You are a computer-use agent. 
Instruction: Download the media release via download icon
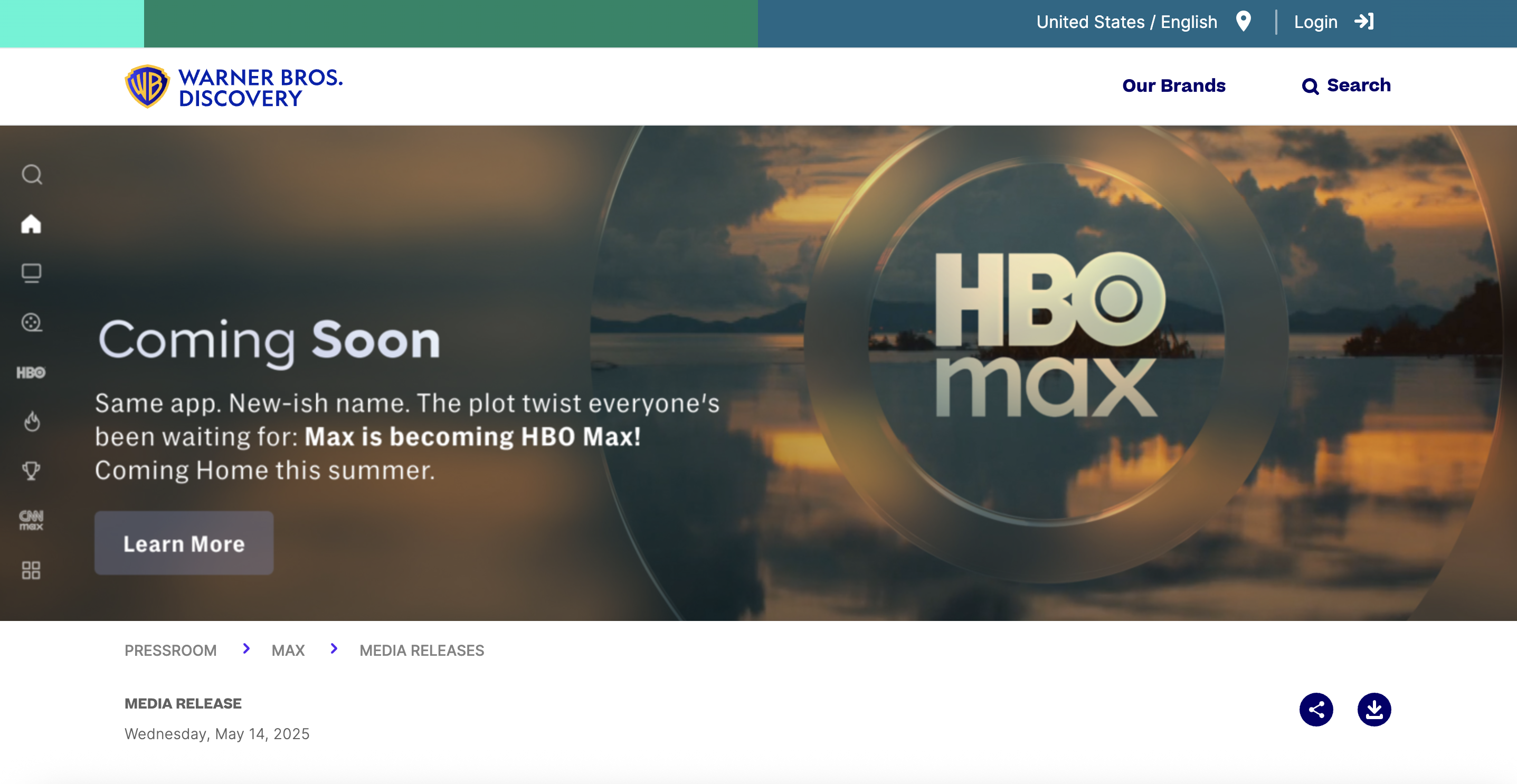click(x=1374, y=709)
